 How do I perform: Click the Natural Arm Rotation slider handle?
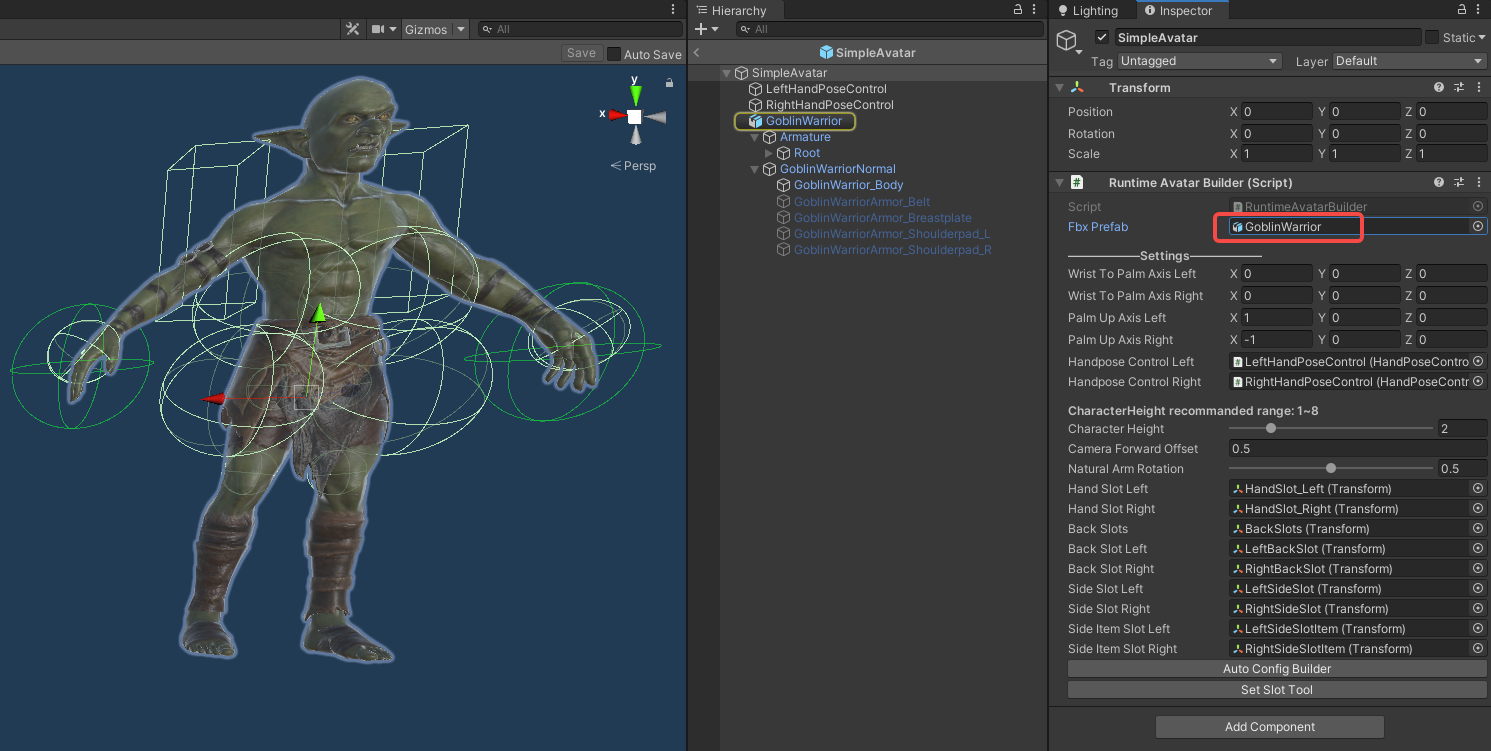coord(1331,468)
